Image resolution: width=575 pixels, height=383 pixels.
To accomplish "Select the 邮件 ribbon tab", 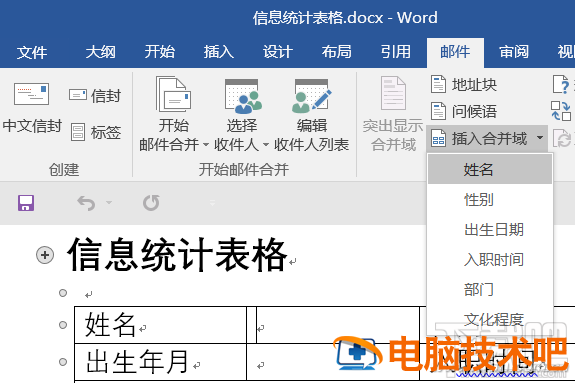I will pyautogui.click(x=455, y=52).
